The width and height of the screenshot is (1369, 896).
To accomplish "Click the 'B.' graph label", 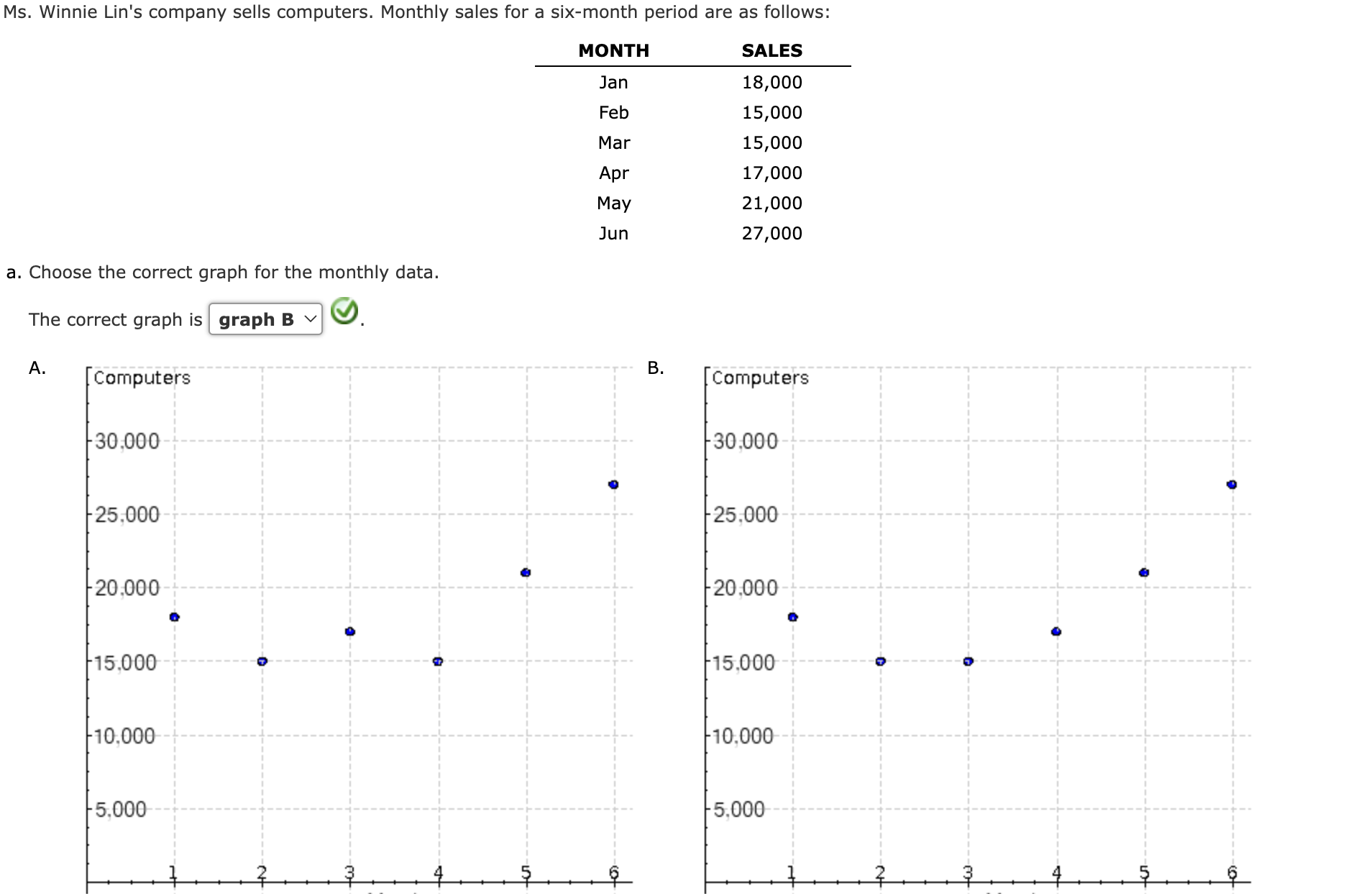I will tap(655, 368).
